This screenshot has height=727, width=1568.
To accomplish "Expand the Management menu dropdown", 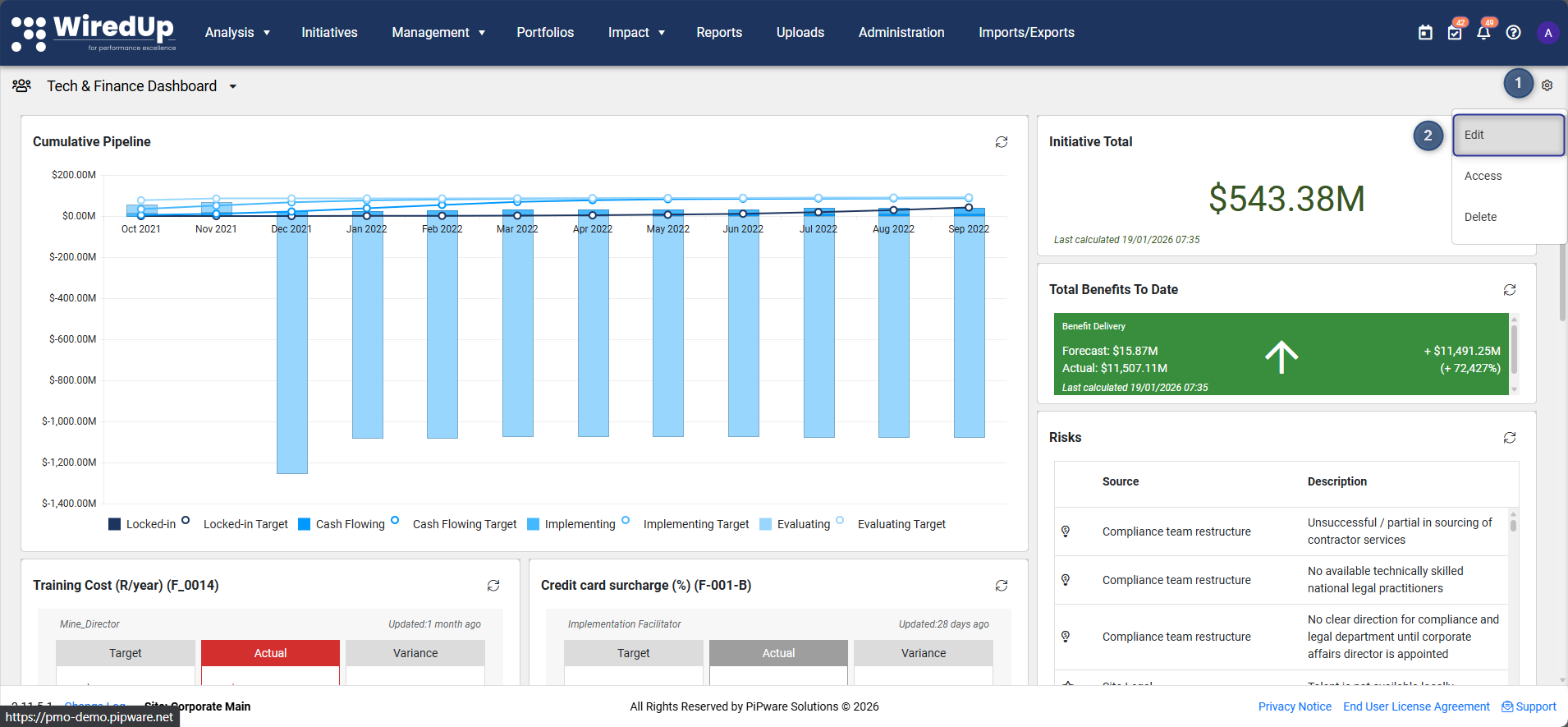I will click(x=438, y=33).
